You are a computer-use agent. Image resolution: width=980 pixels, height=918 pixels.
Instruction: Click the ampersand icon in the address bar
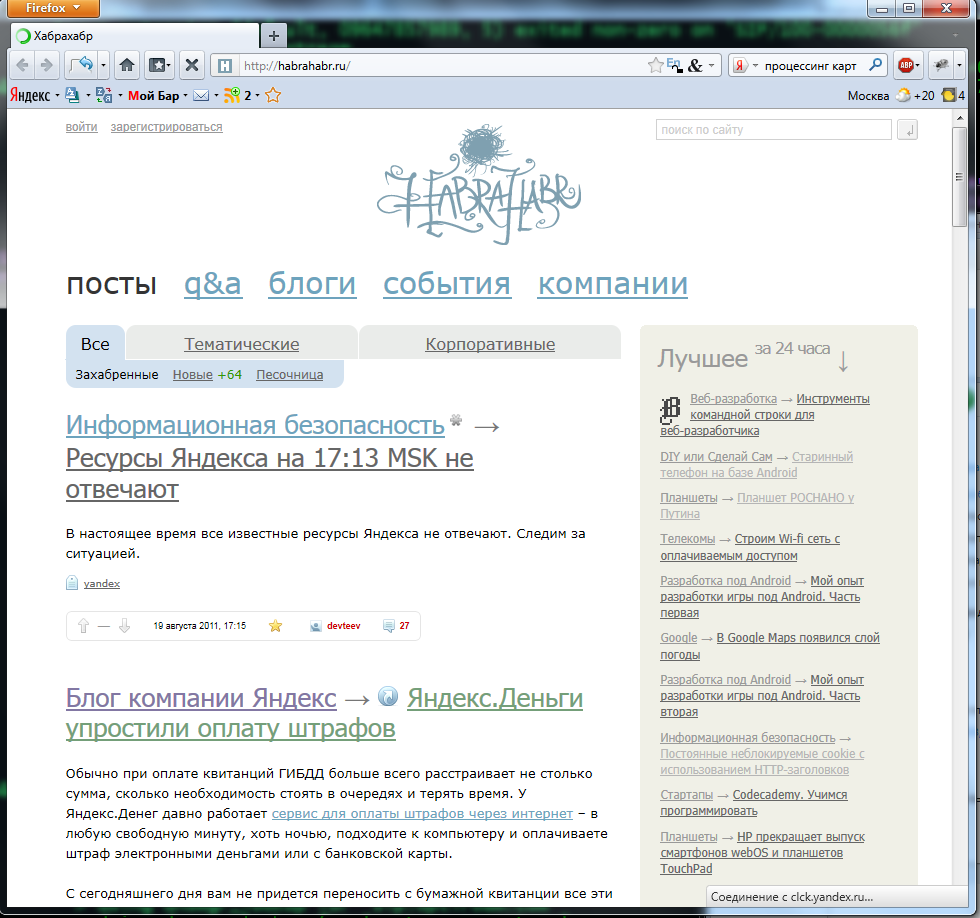tap(695, 66)
